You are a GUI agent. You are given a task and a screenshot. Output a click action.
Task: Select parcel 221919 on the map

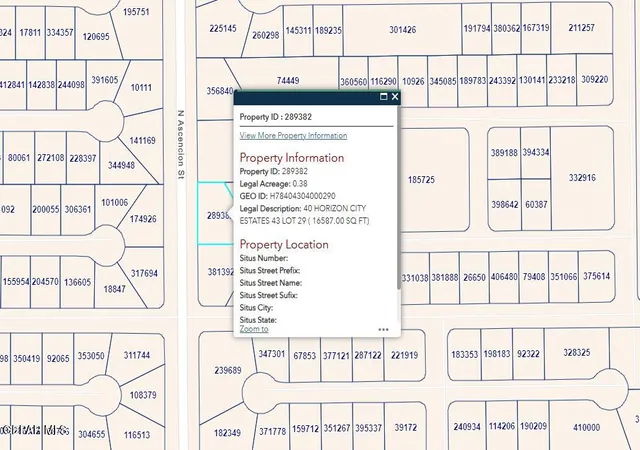point(404,355)
